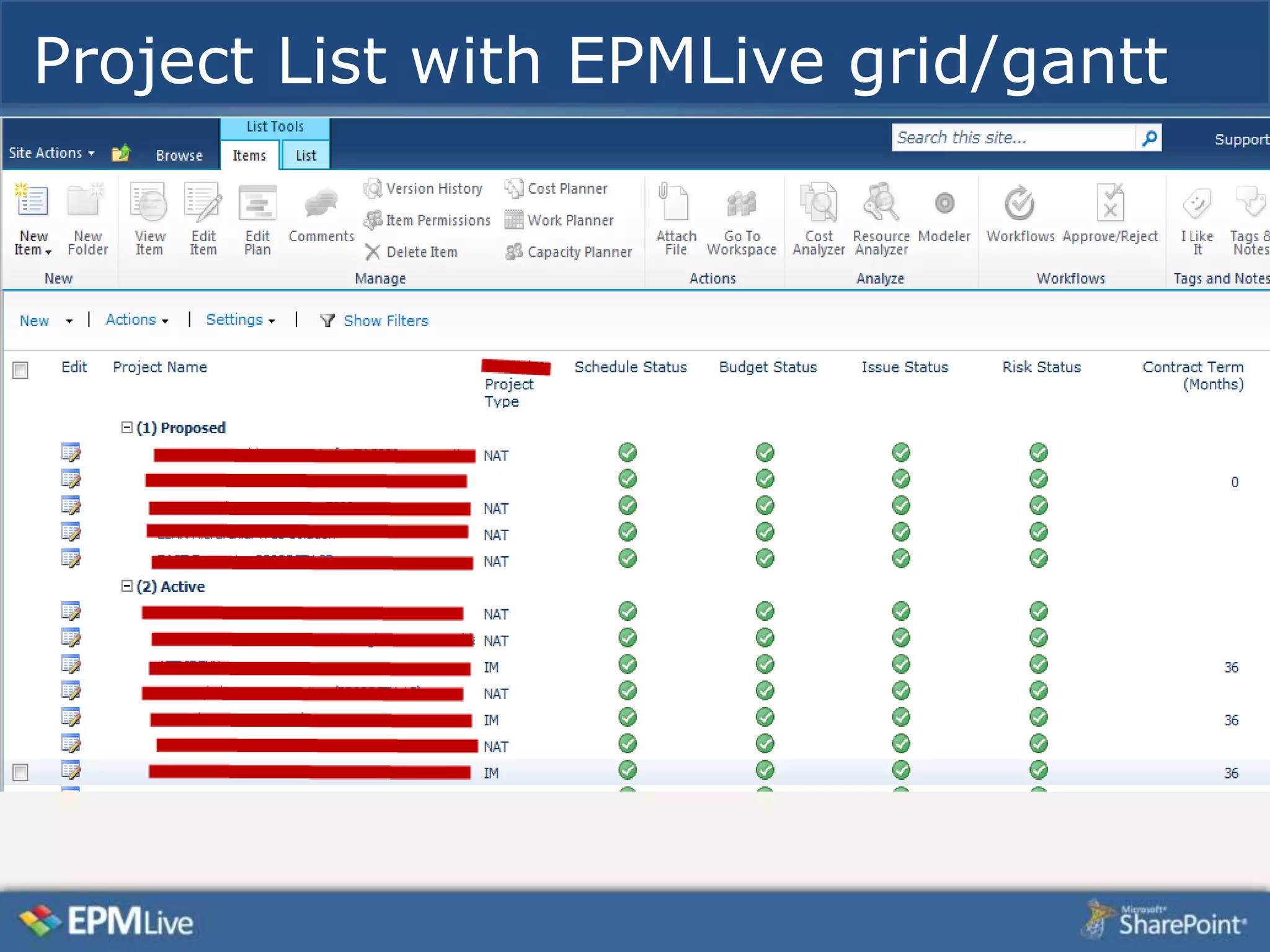This screenshot has width=1270, height=952.
Task: Launch the Cost Planner
Action: [556, 188]
